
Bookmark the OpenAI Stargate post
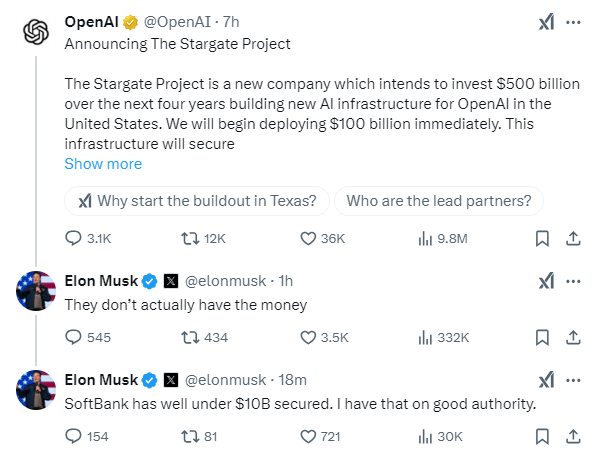[x=542, y=239]
